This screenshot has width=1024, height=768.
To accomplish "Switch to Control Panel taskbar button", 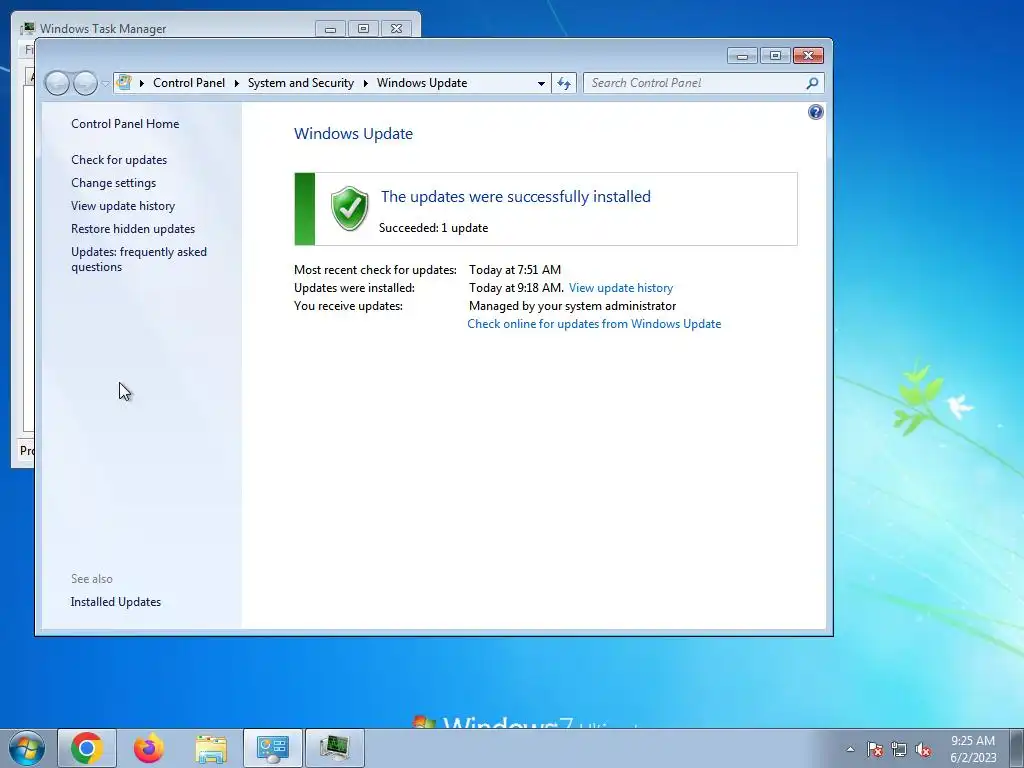I will (273, 748).
